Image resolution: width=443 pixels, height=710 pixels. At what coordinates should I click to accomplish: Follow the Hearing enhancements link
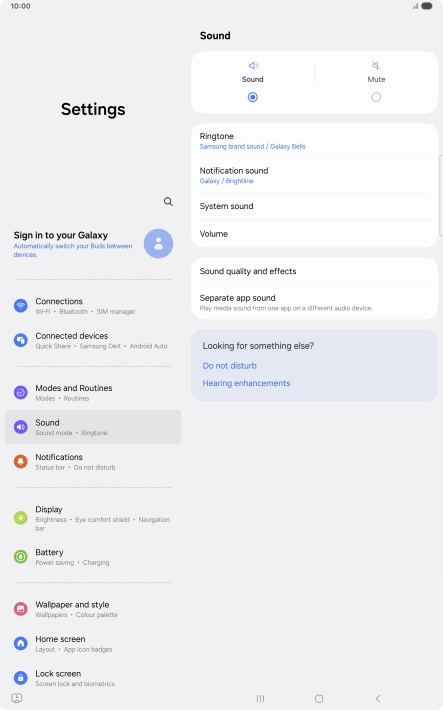click(246, 383)
